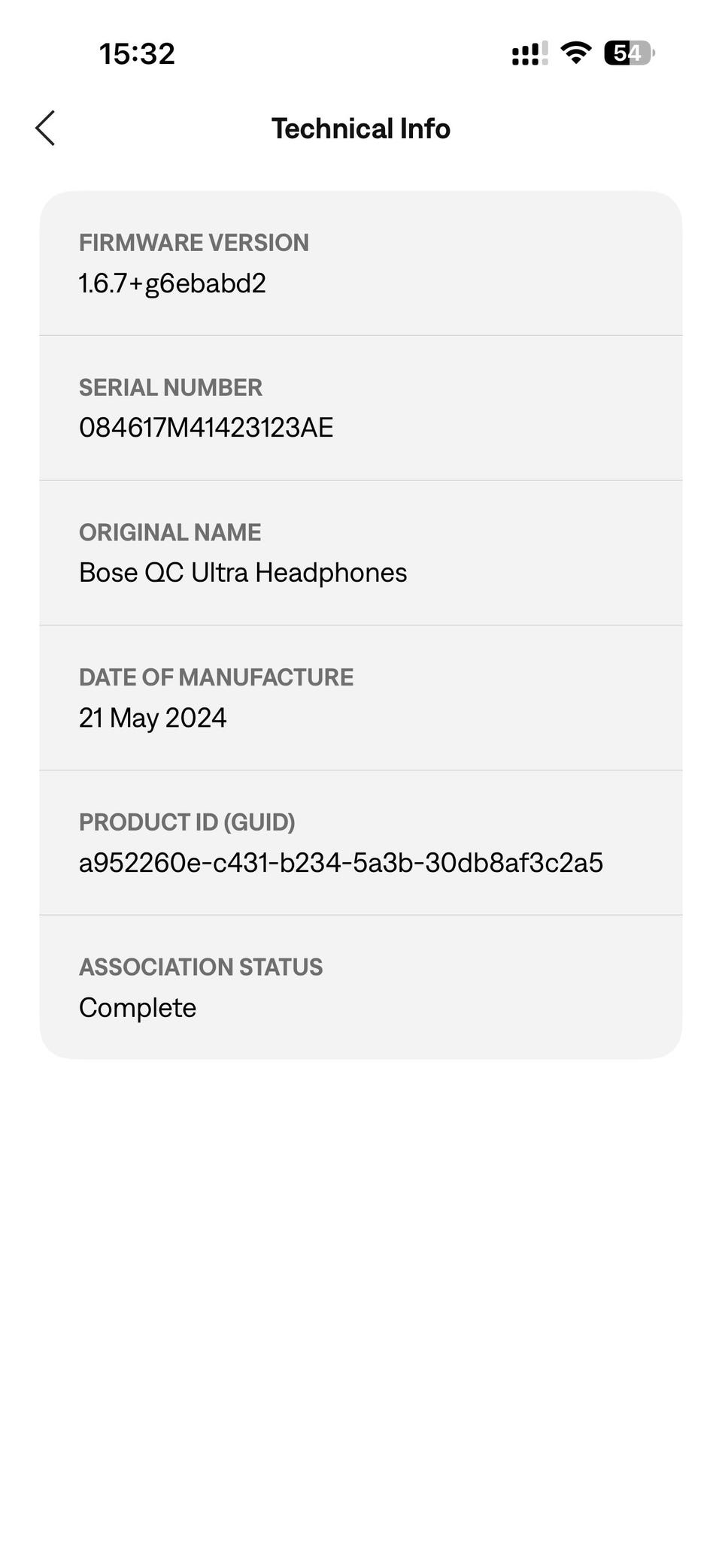
Task: Select serial number 084617M41423123AE
Action: (206, 428)
